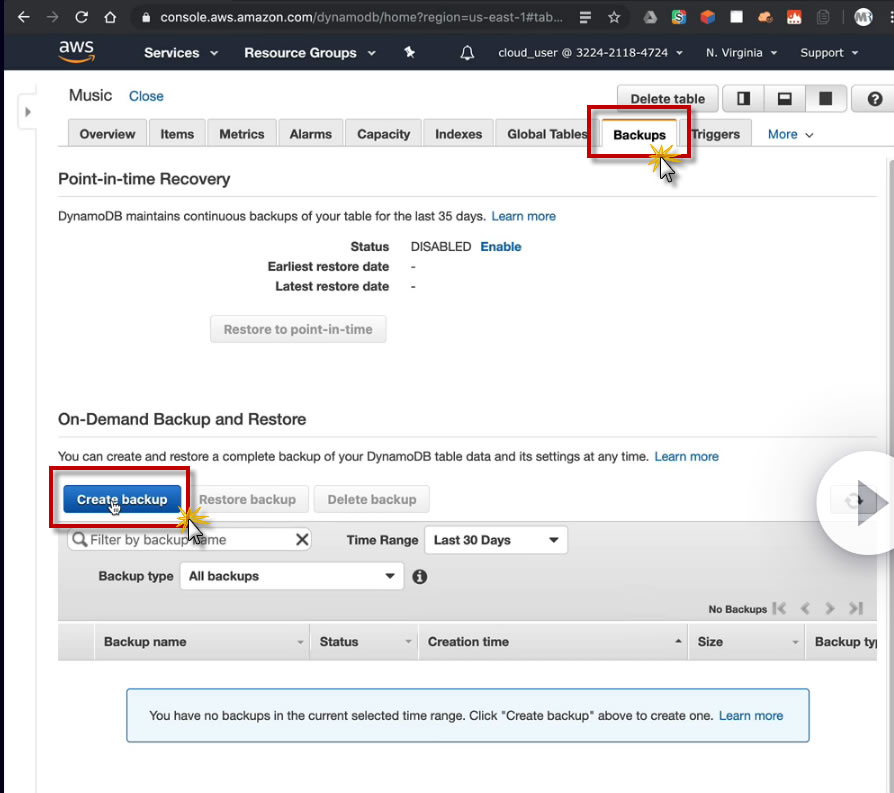Open the help question mark icon
894x793 pixels.
875,98
